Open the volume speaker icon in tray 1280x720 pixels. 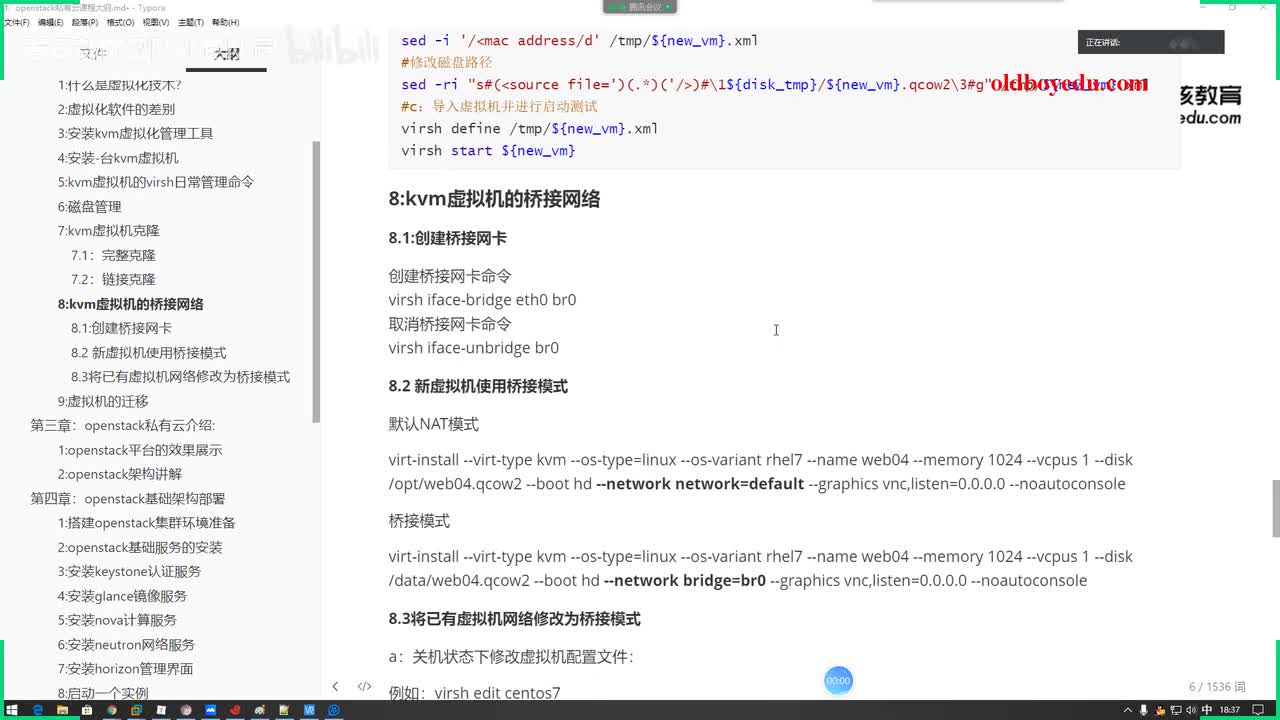click(1191, 710)
